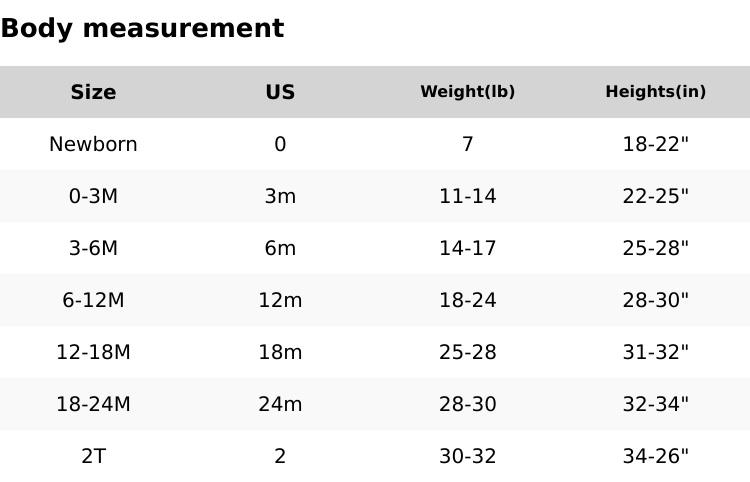Select the 0-3M size cell
Viewport: 750px width, 482px height.
coord(93,196)
